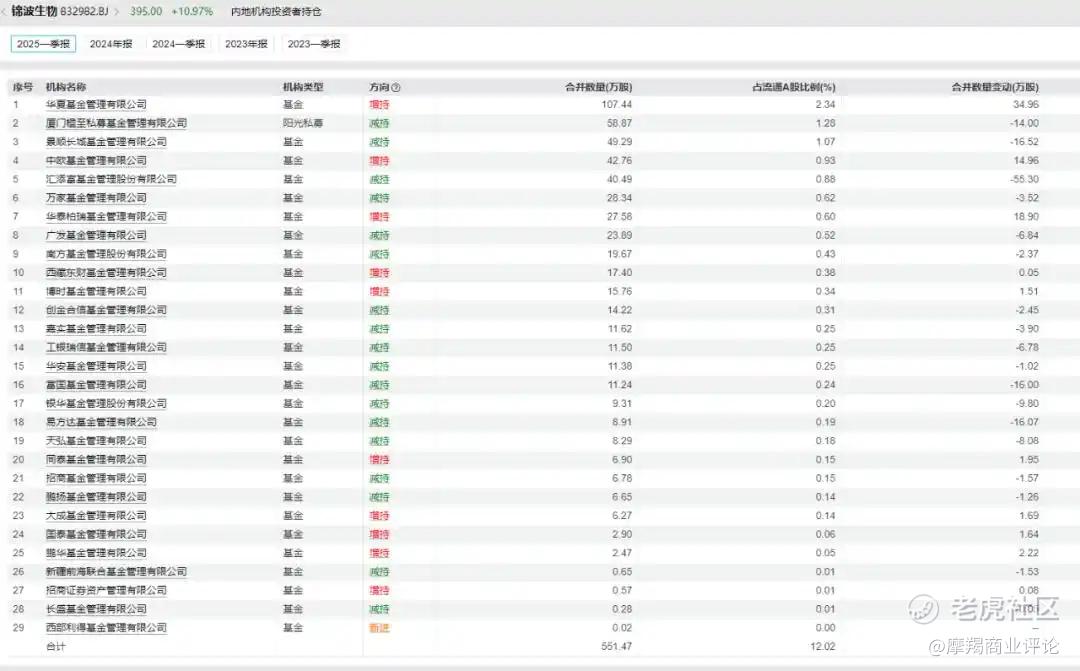Click the 序号 column header
The image size is (1080, 671).
23,87
